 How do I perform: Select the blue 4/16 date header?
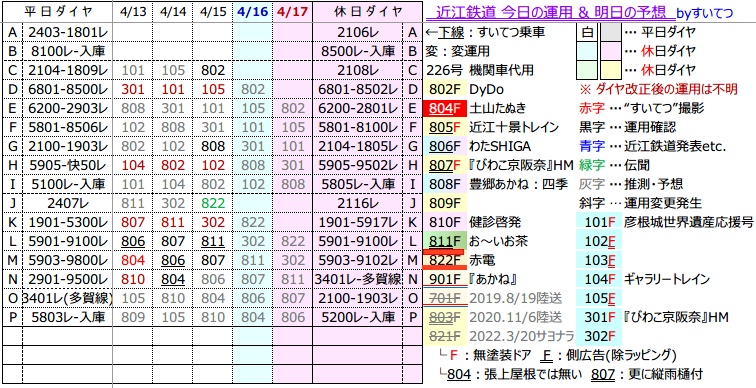click(x=253, y=12)
